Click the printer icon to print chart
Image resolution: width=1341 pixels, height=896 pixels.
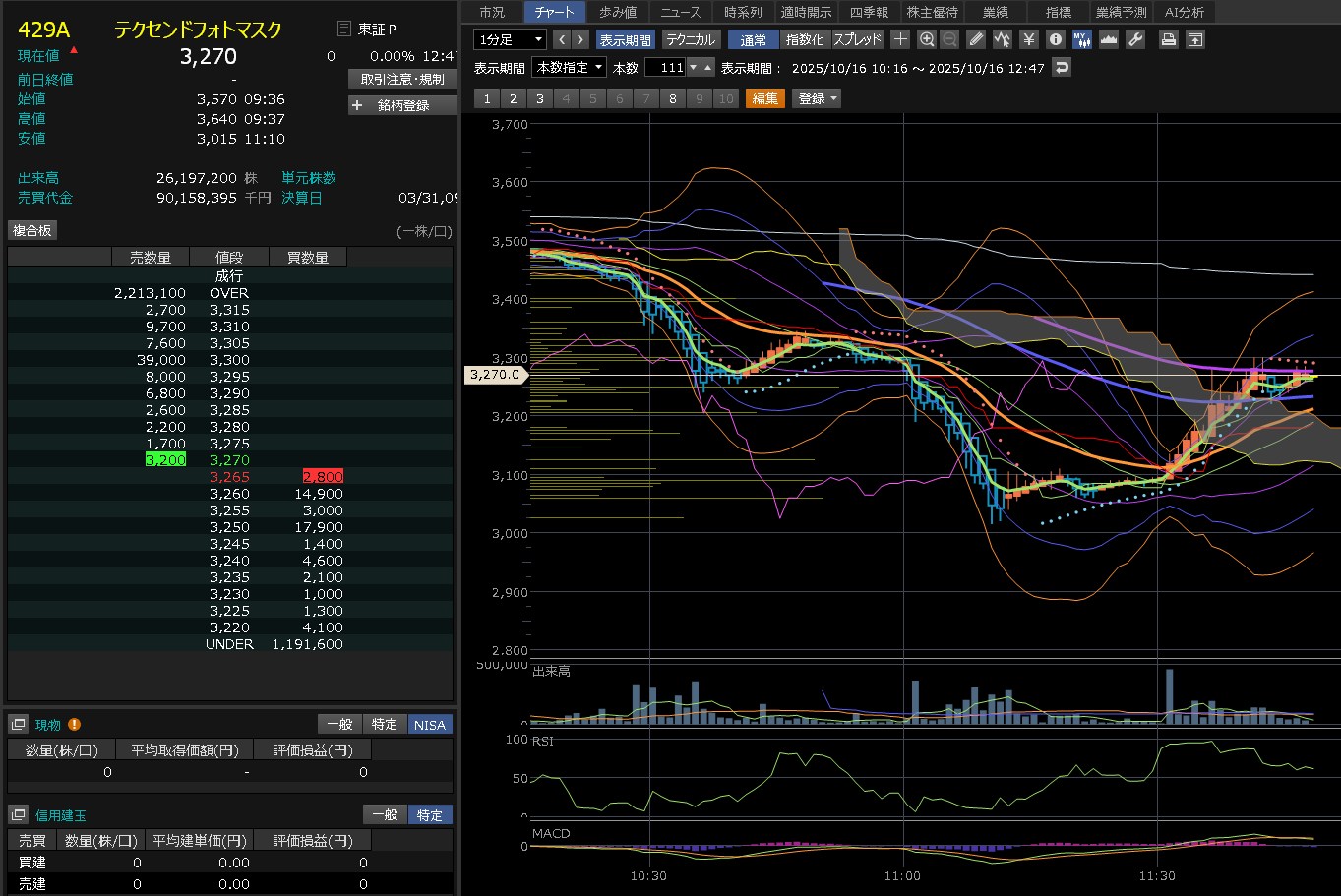point(1168,40)
